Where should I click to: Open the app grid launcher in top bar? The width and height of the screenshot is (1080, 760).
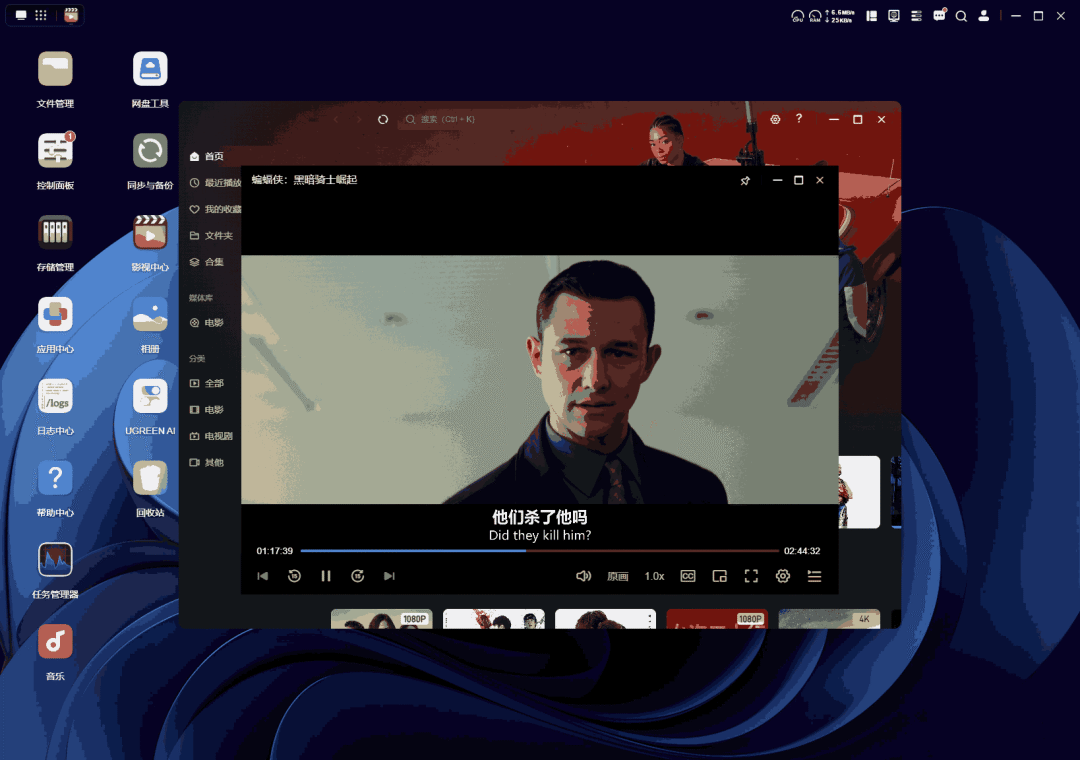tap(41, 15)
